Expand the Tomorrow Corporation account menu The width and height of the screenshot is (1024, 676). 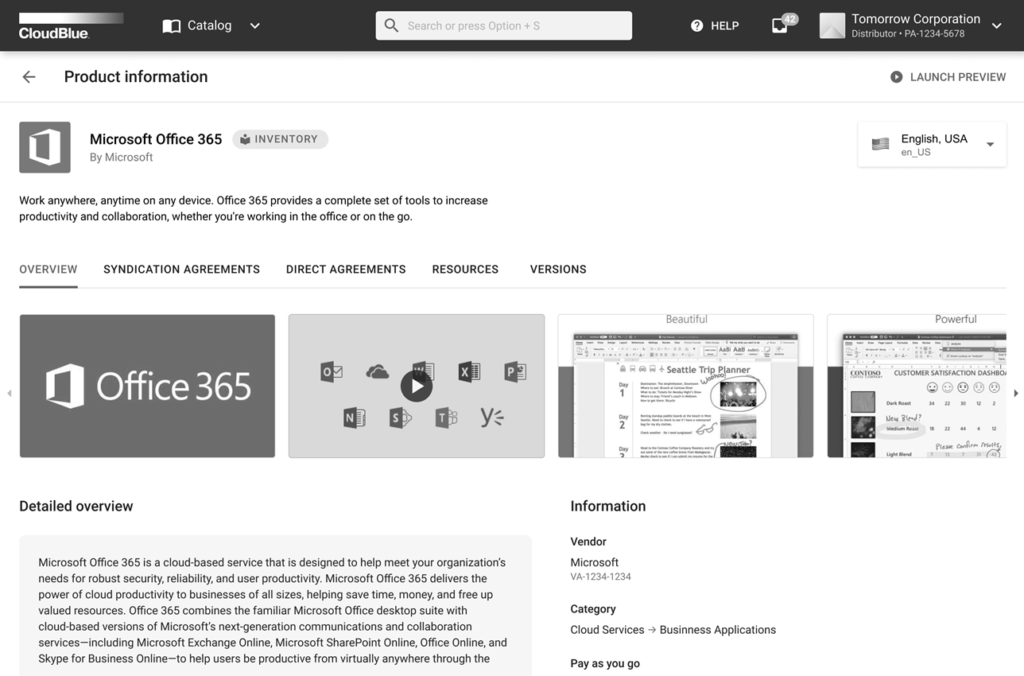coord(996,26)
